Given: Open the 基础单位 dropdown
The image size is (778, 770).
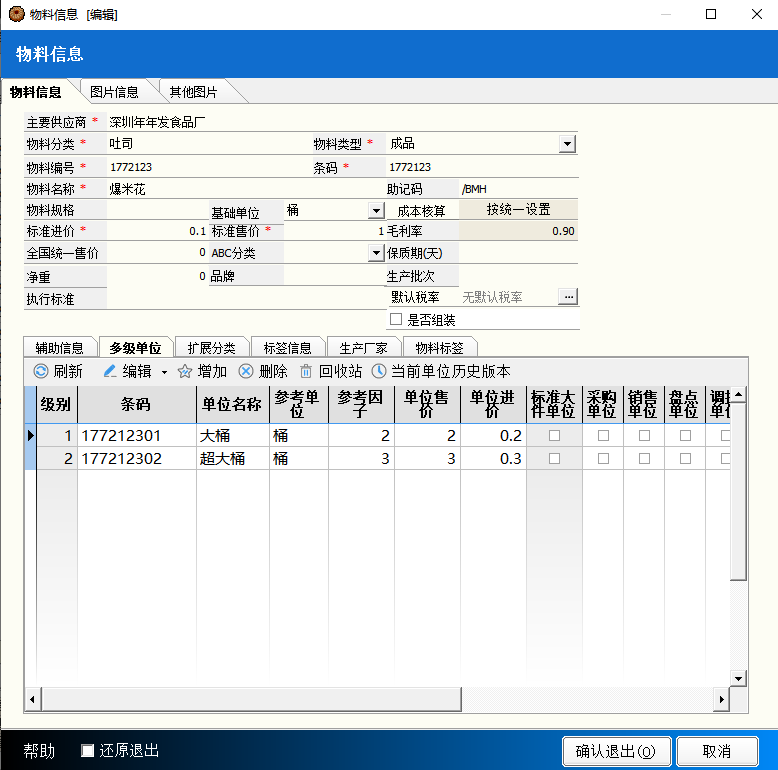Looking at the screenshot, I should pos(377,211).
